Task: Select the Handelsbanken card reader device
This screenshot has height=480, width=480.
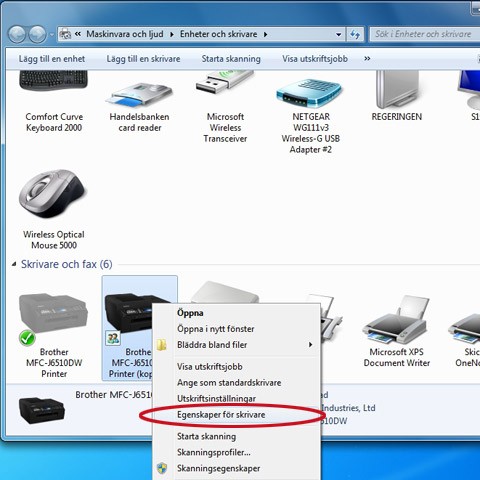Action: [139, 107]
